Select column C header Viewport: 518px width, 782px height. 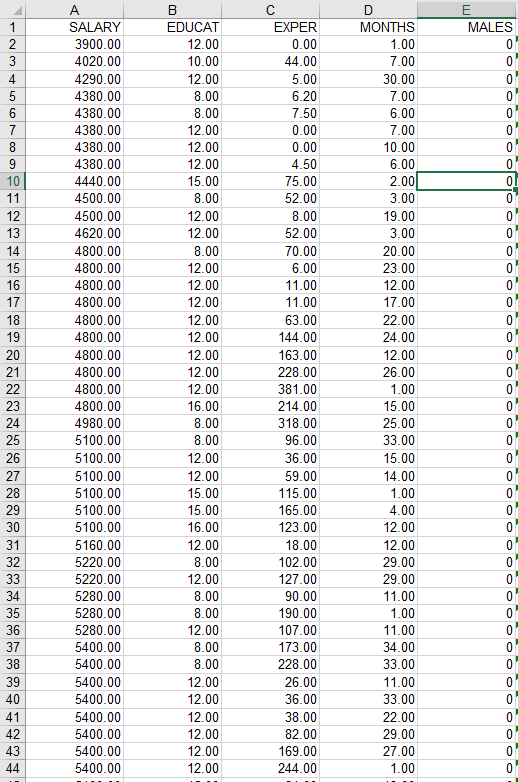(x=270, y=9)
